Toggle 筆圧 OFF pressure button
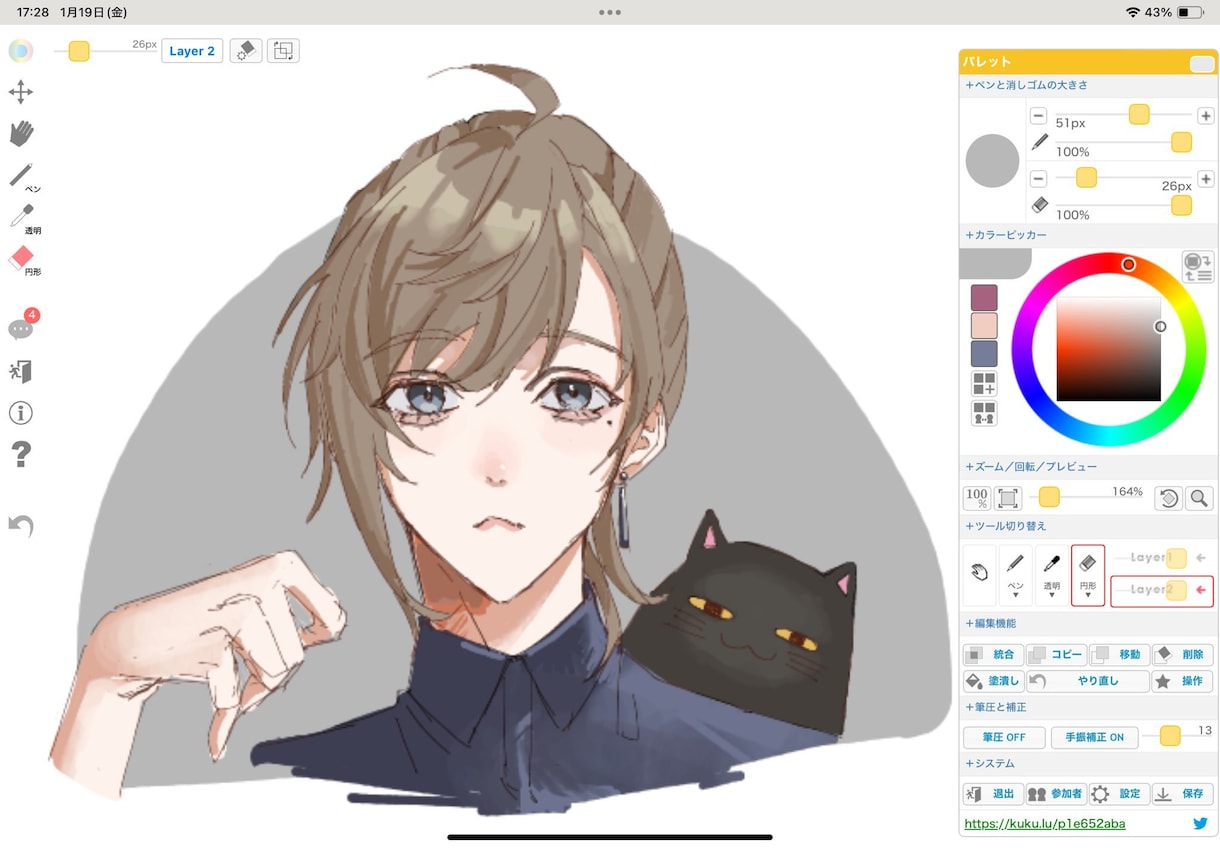The image size is (1220, 848). click(1004, 737)
